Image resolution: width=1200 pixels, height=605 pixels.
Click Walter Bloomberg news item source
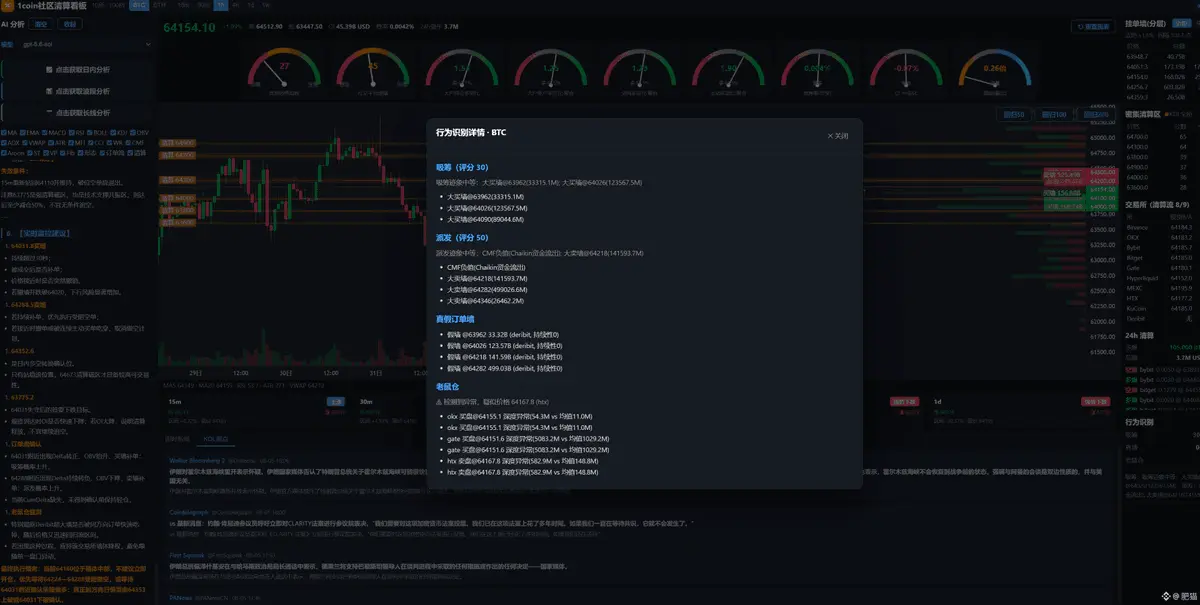click(x=197, y=459)
